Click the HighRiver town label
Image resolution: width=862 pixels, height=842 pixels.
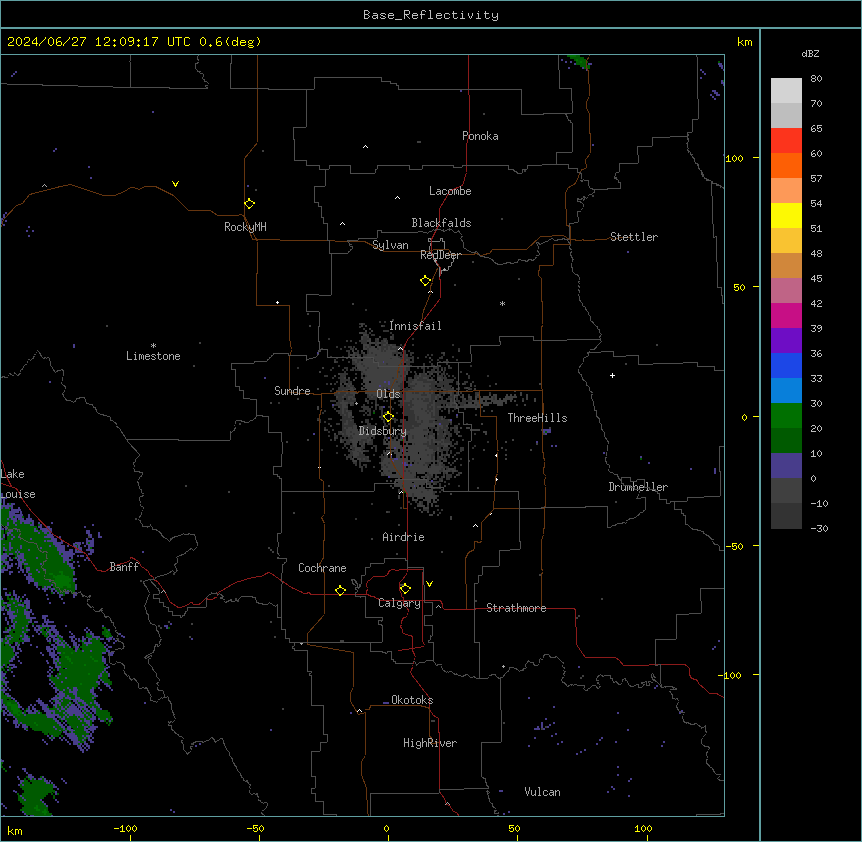tap(429, 743)
